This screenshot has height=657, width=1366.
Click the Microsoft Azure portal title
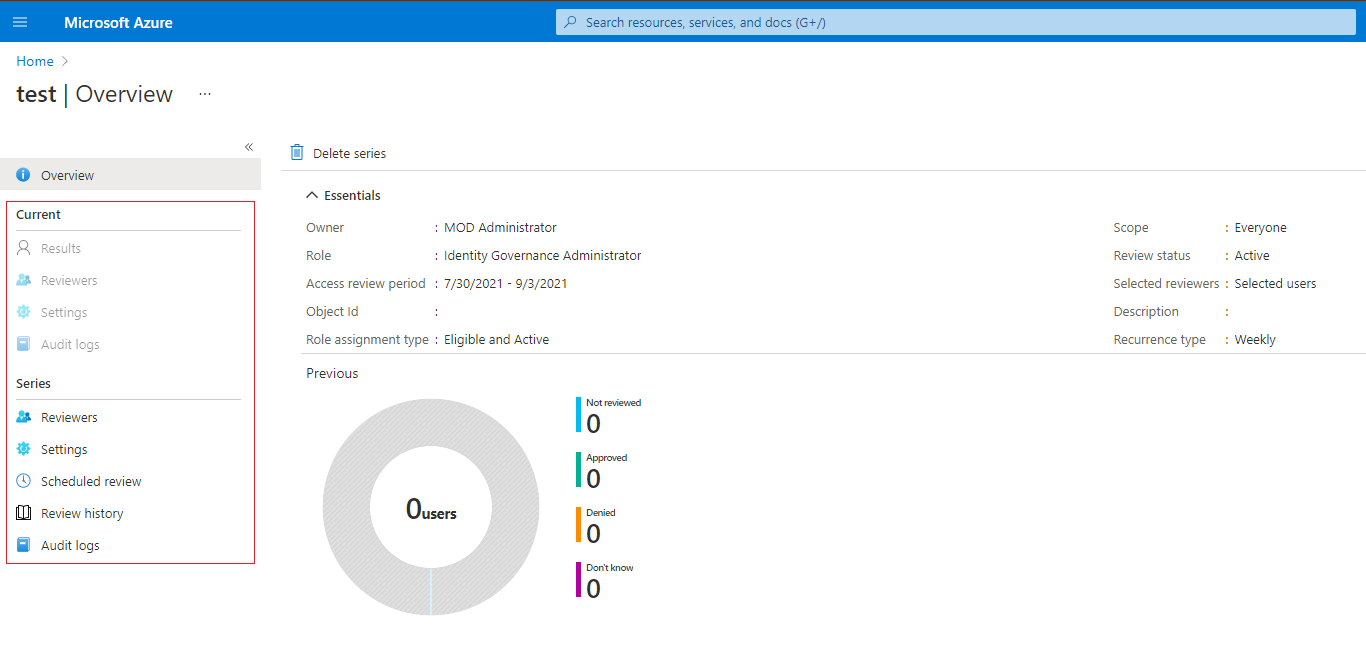[118, 22]
